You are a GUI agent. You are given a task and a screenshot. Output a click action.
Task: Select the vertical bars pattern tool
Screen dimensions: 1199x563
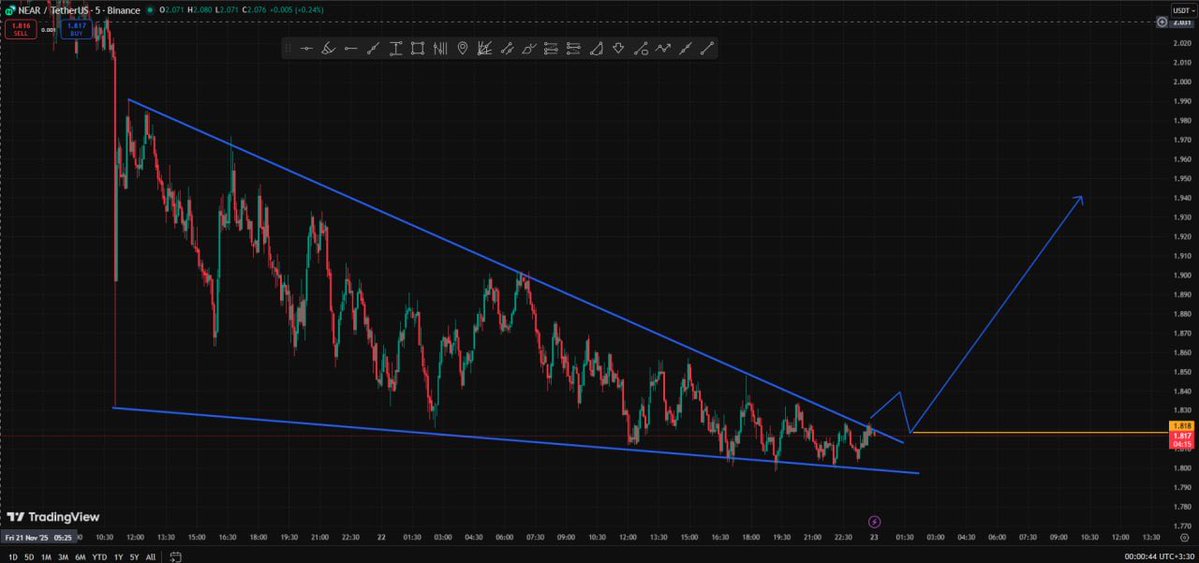440,49
